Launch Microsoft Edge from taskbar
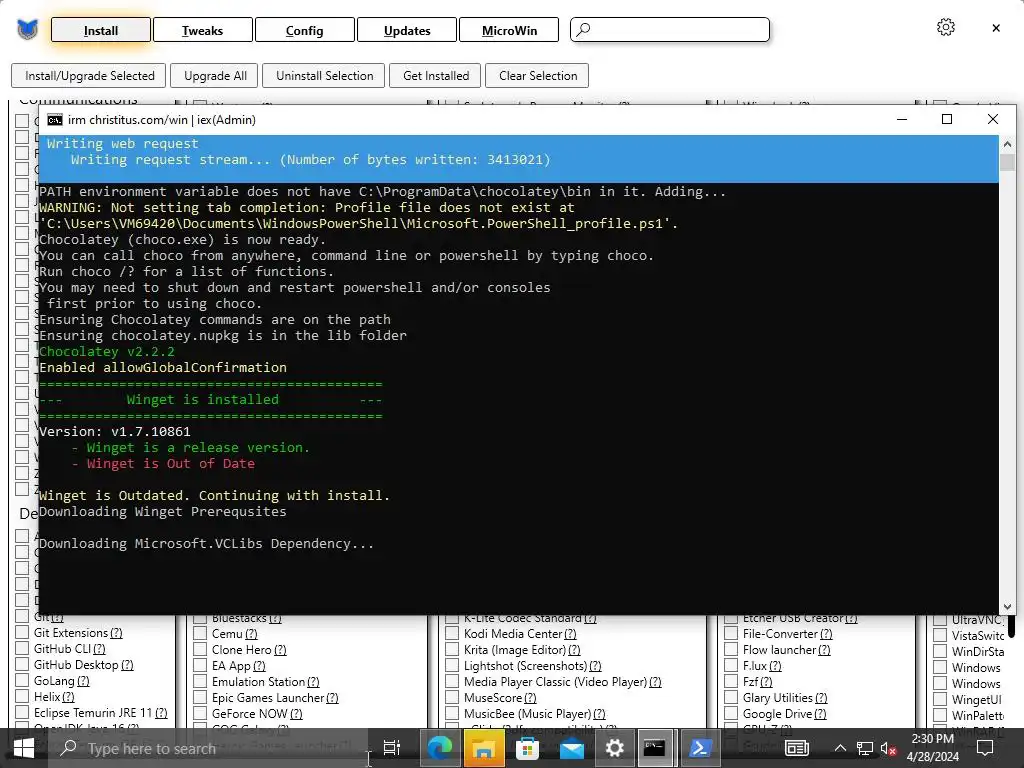The width and height of the screenshot is (1024, 768). pos(440,748)
